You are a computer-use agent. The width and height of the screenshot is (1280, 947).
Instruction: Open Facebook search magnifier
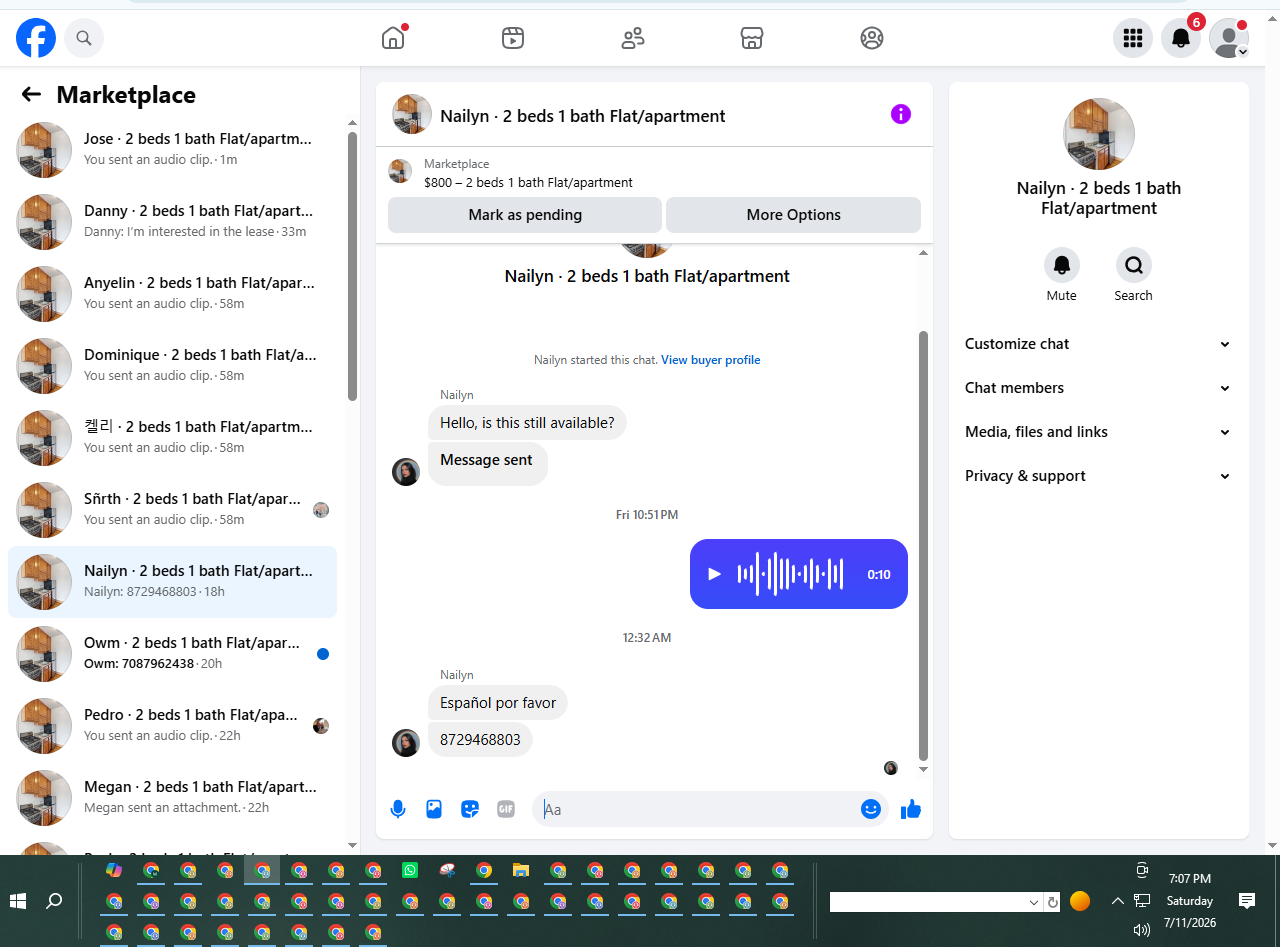coord(84,38)
